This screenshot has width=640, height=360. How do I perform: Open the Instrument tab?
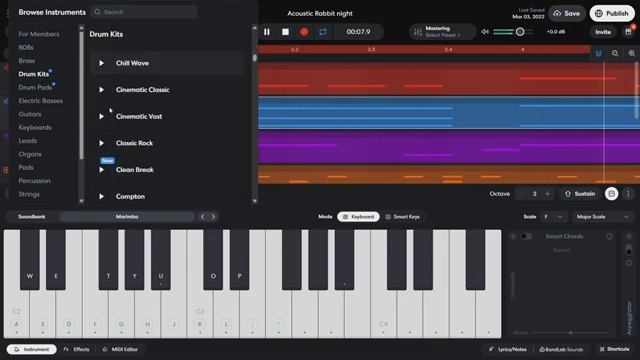pos(31,349)
